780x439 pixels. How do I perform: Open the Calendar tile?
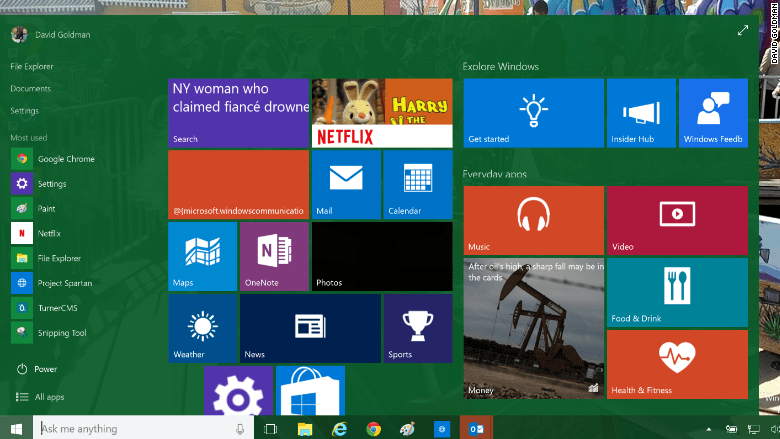(418, 184)
